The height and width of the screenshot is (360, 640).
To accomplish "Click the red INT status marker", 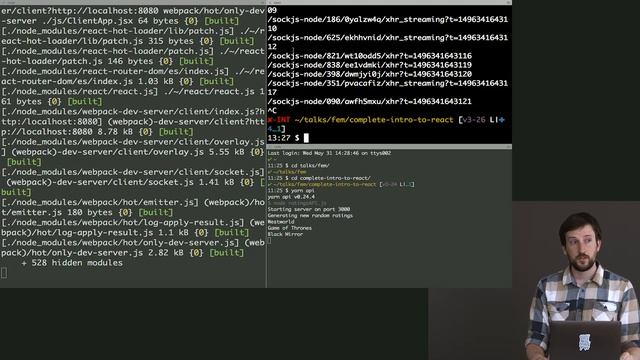I will coord(279,120).
